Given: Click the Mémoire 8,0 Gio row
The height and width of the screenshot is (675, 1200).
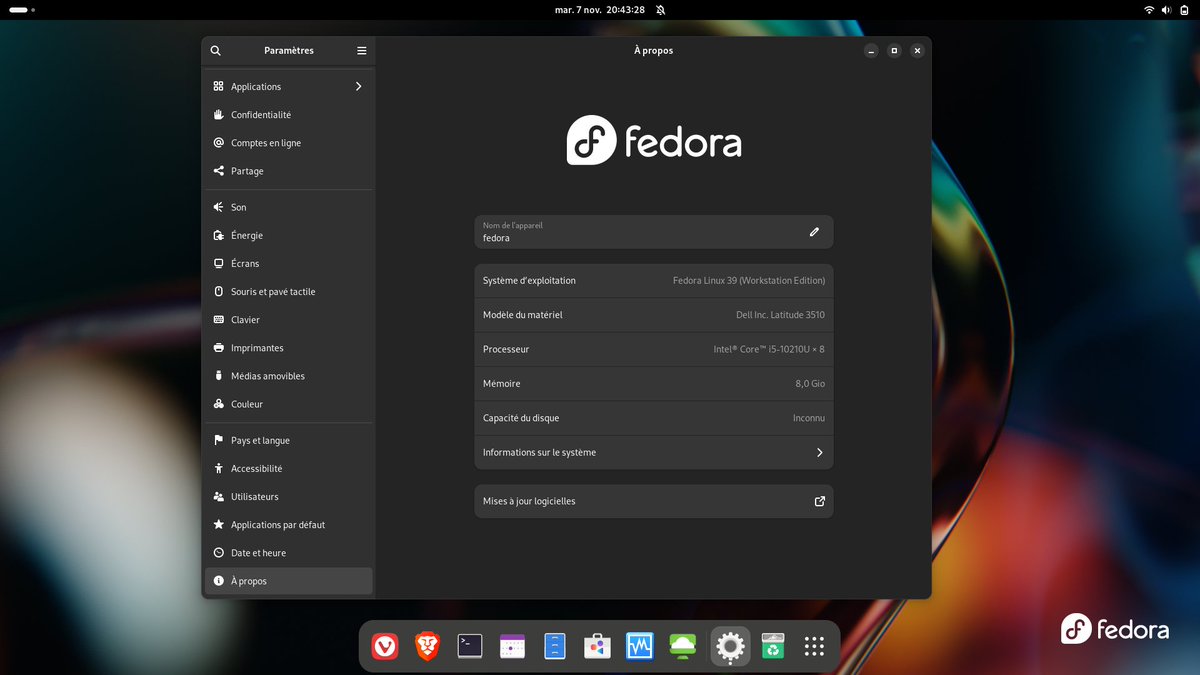Looking at the screenshot, I should click(654, 383).
